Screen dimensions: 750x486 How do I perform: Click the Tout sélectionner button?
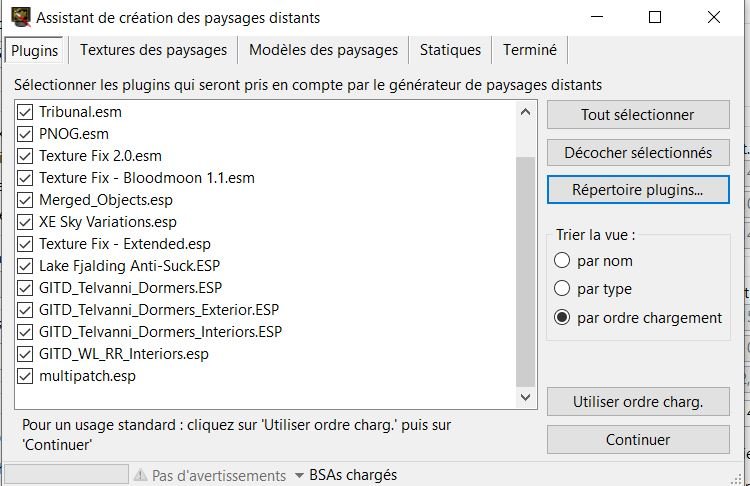(638, 115)
